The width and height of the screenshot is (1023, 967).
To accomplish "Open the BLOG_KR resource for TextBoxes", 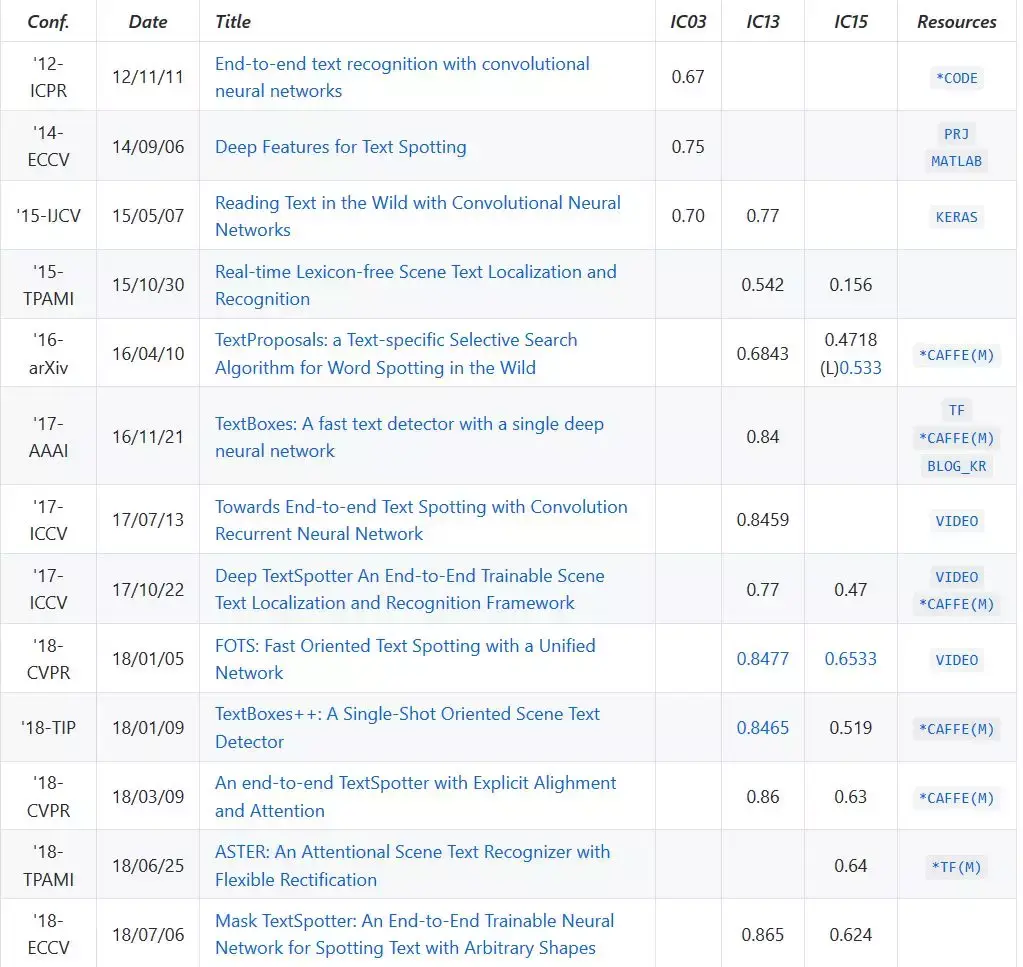I will point(956,466).
